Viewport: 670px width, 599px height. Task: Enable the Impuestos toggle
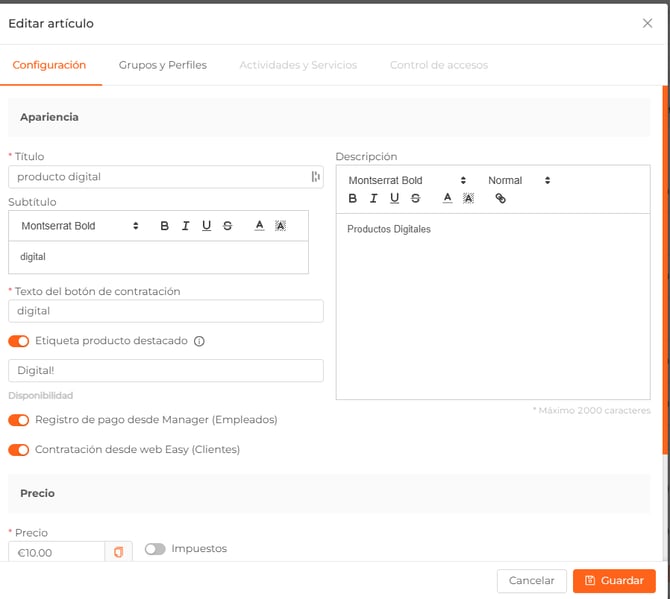coord(154,549)
